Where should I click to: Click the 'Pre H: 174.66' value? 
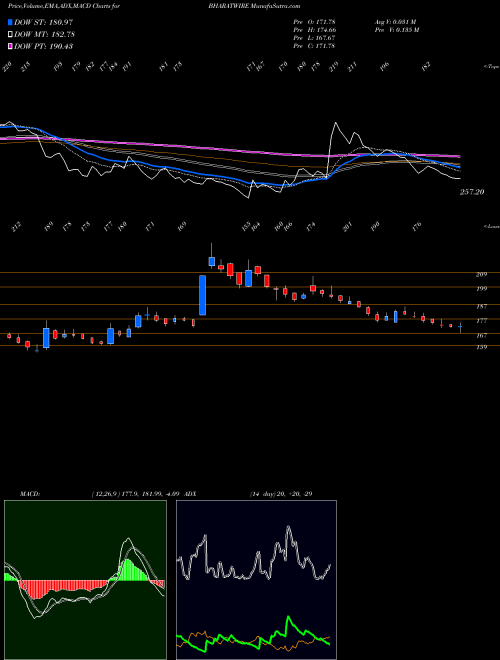click(314, 30)
